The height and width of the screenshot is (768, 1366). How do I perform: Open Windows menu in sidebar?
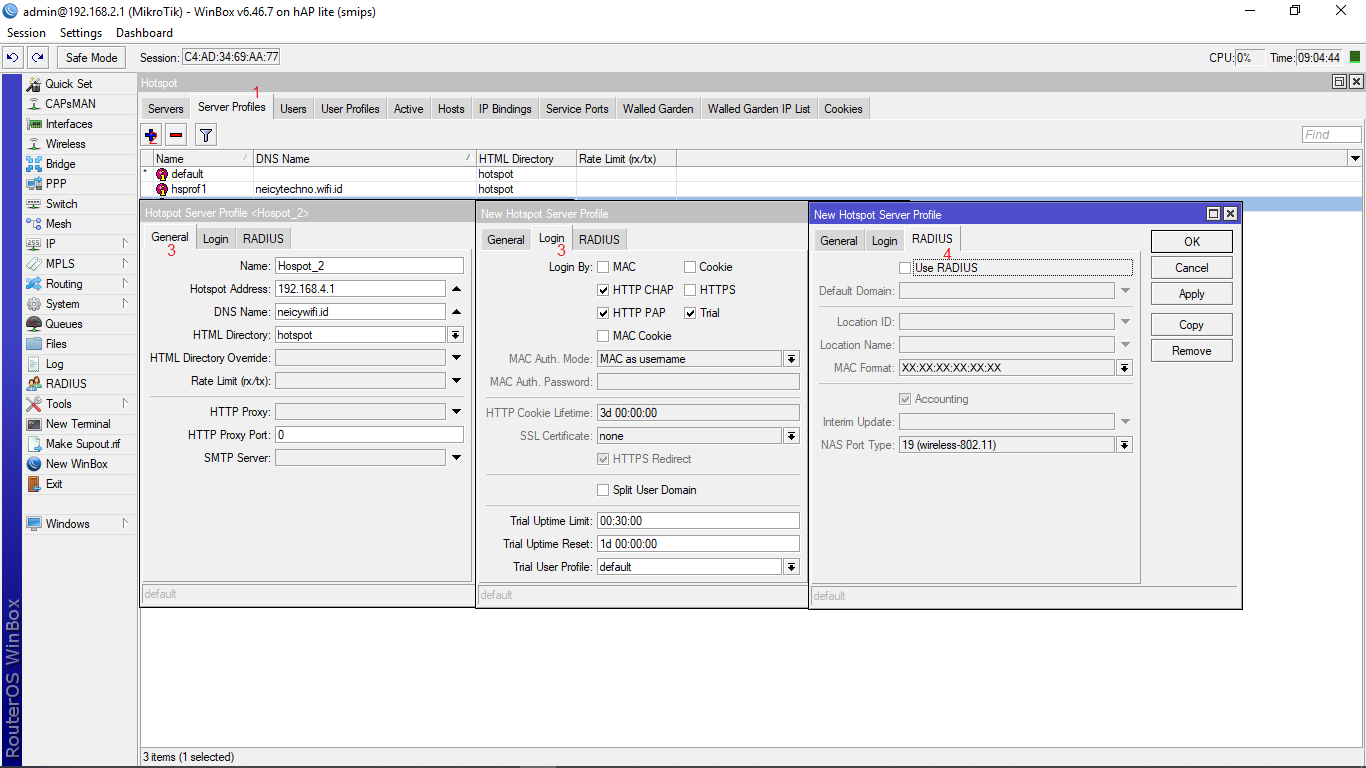point(80,524)
